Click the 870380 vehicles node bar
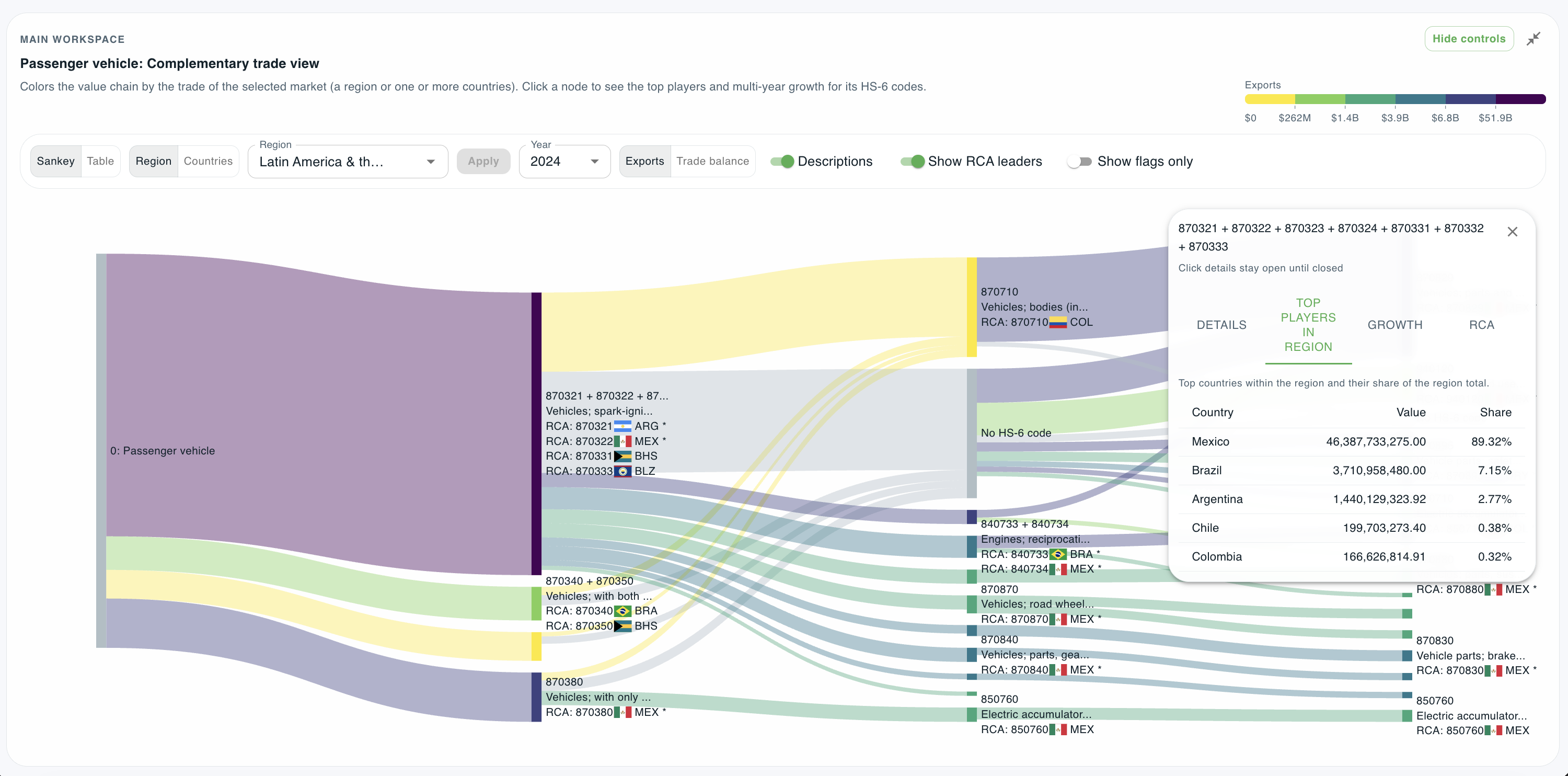 [536, 697]
